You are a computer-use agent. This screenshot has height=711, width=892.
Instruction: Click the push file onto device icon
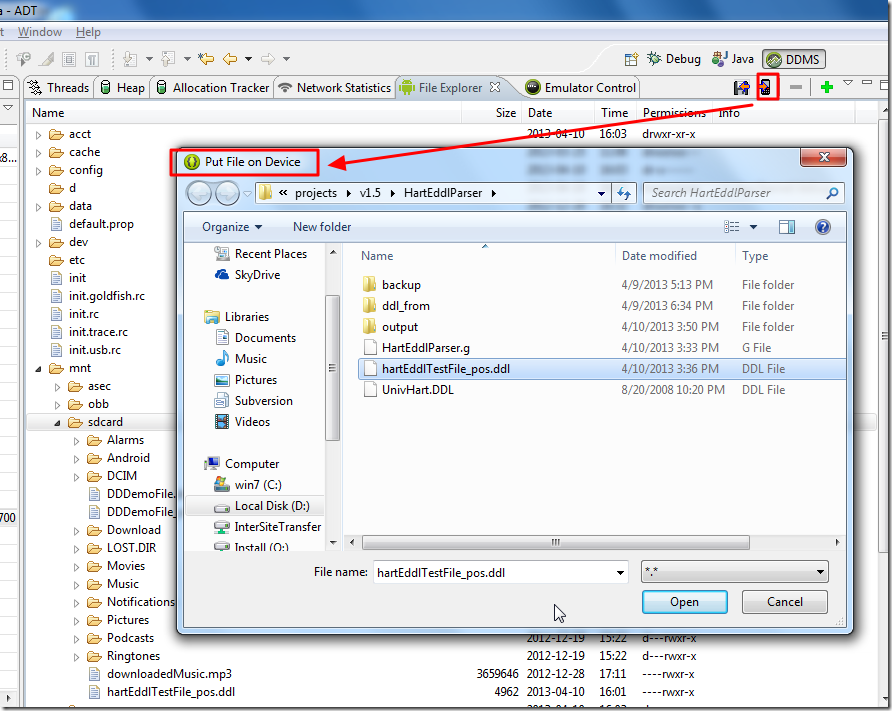766,88
